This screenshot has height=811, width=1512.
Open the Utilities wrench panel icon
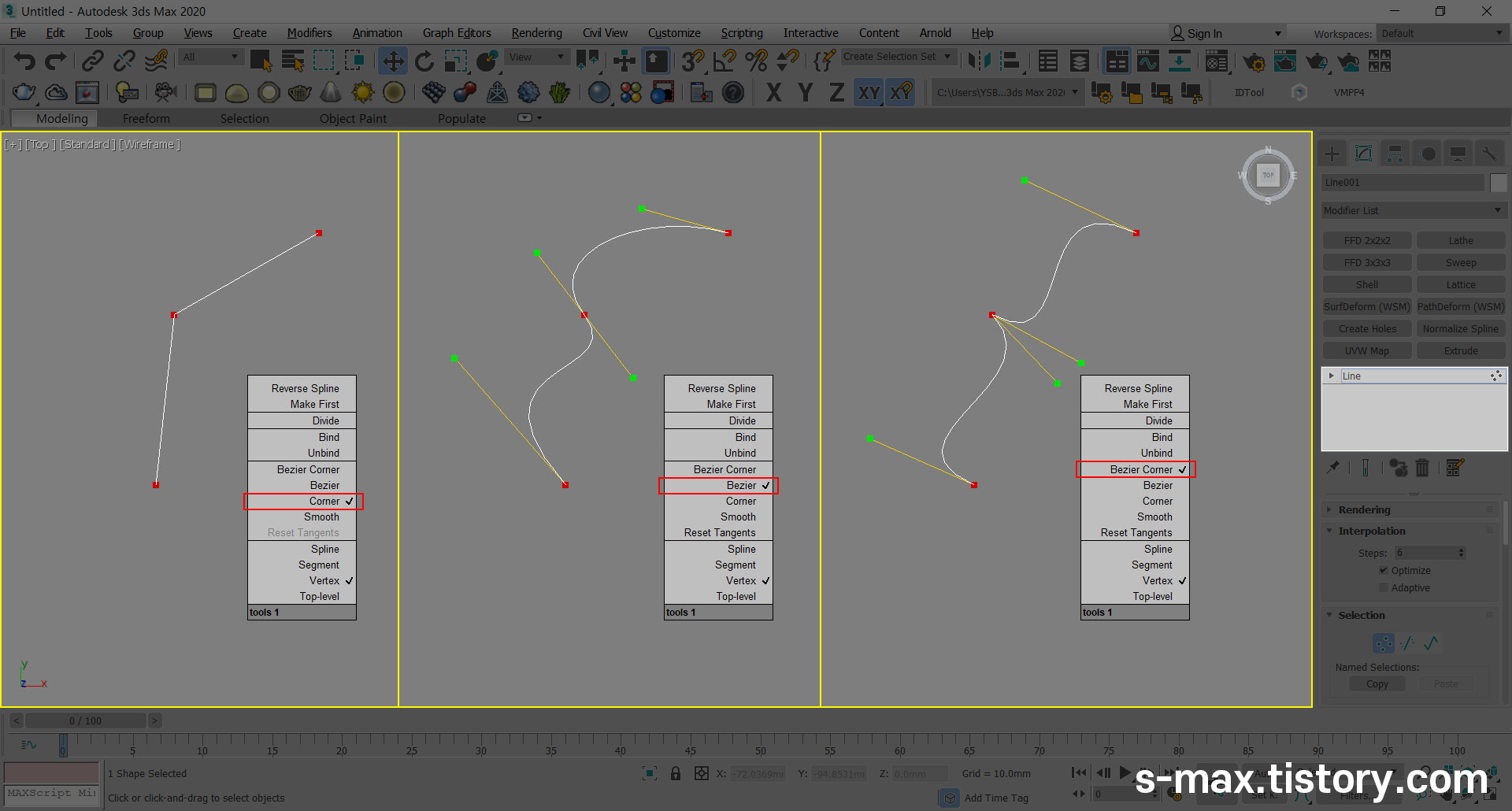1489,154
